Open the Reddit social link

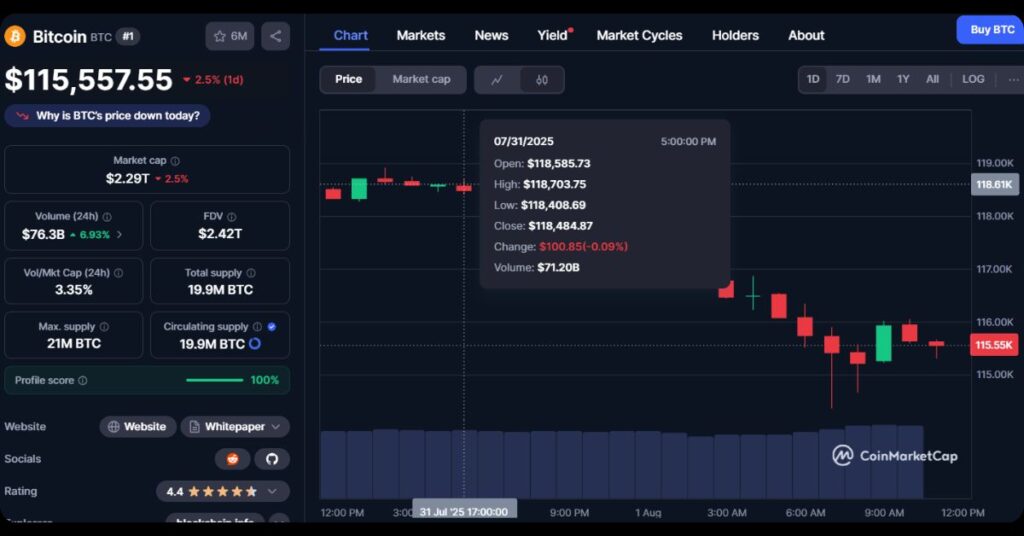pos(232,459)
